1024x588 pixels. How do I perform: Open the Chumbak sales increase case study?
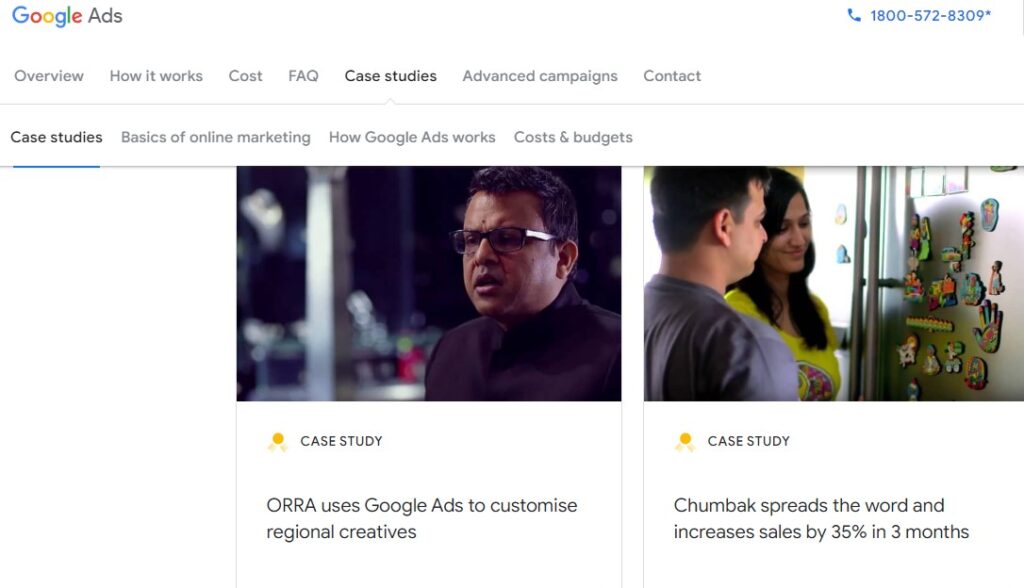click(x=820, y=518)
